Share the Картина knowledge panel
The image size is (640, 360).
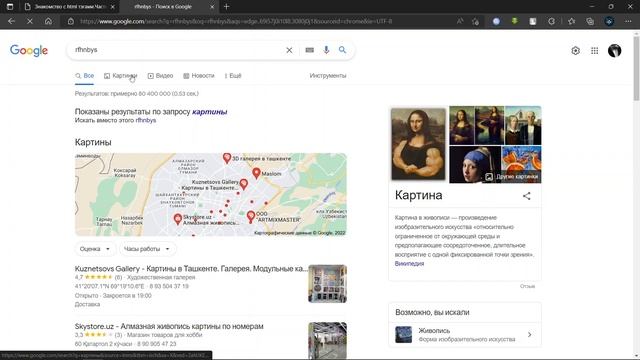[527, 196]
